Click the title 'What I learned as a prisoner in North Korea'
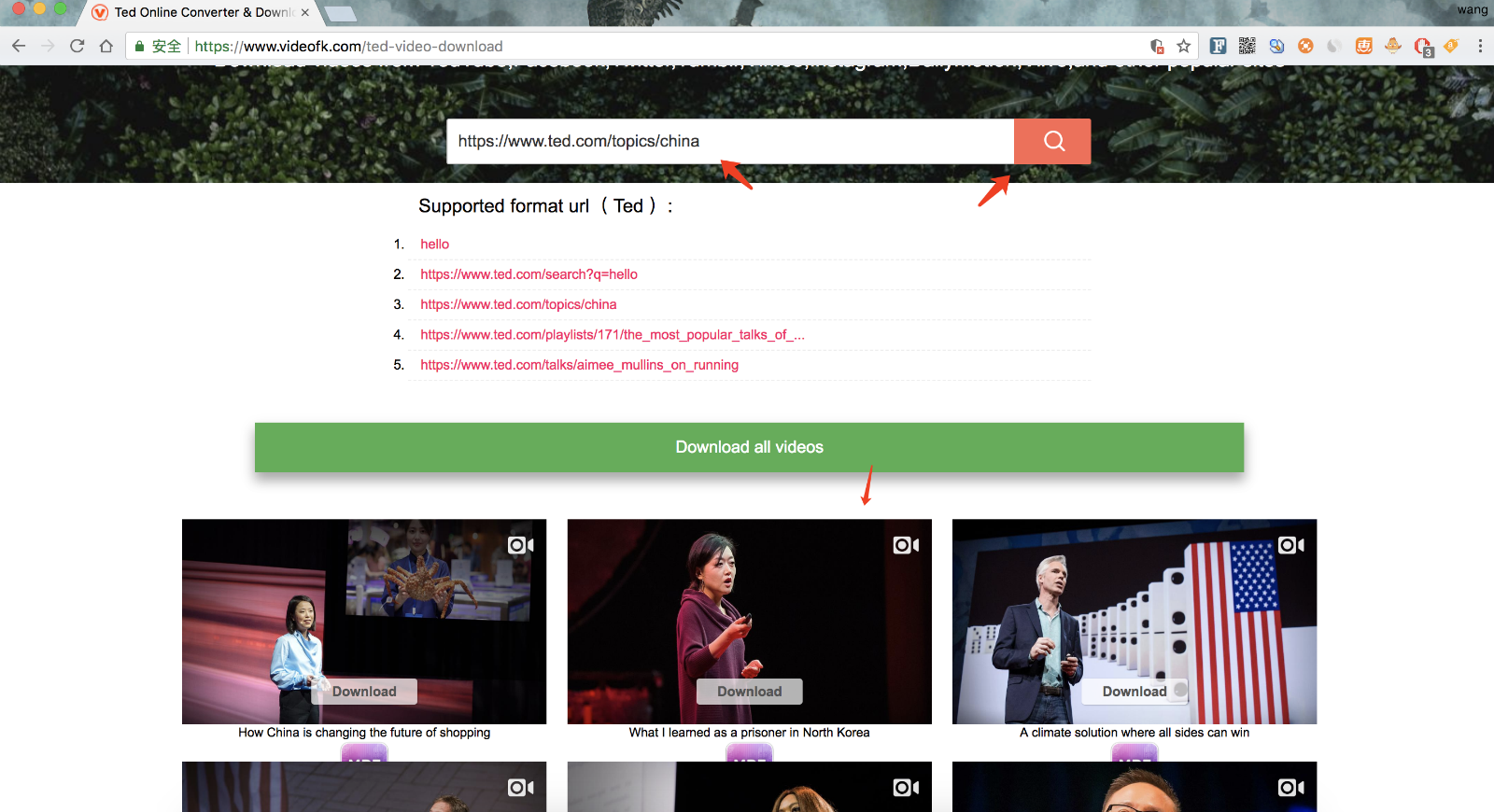Viewport: 1494px width, 812px height. tap(750, 733)
